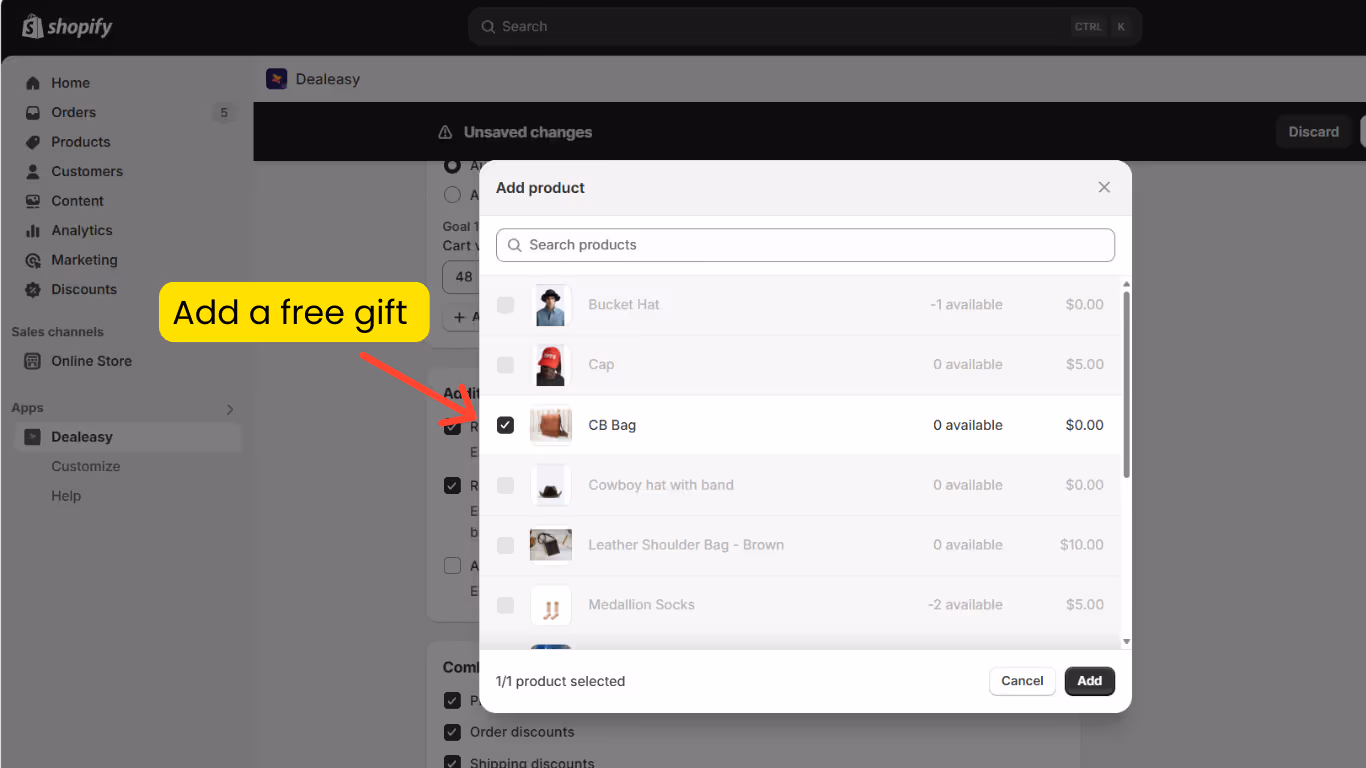Uncheck the CB Bag checkbox
Image resolution: width=1366 pixels, height=768 pixels.
[x=506, y=425]
